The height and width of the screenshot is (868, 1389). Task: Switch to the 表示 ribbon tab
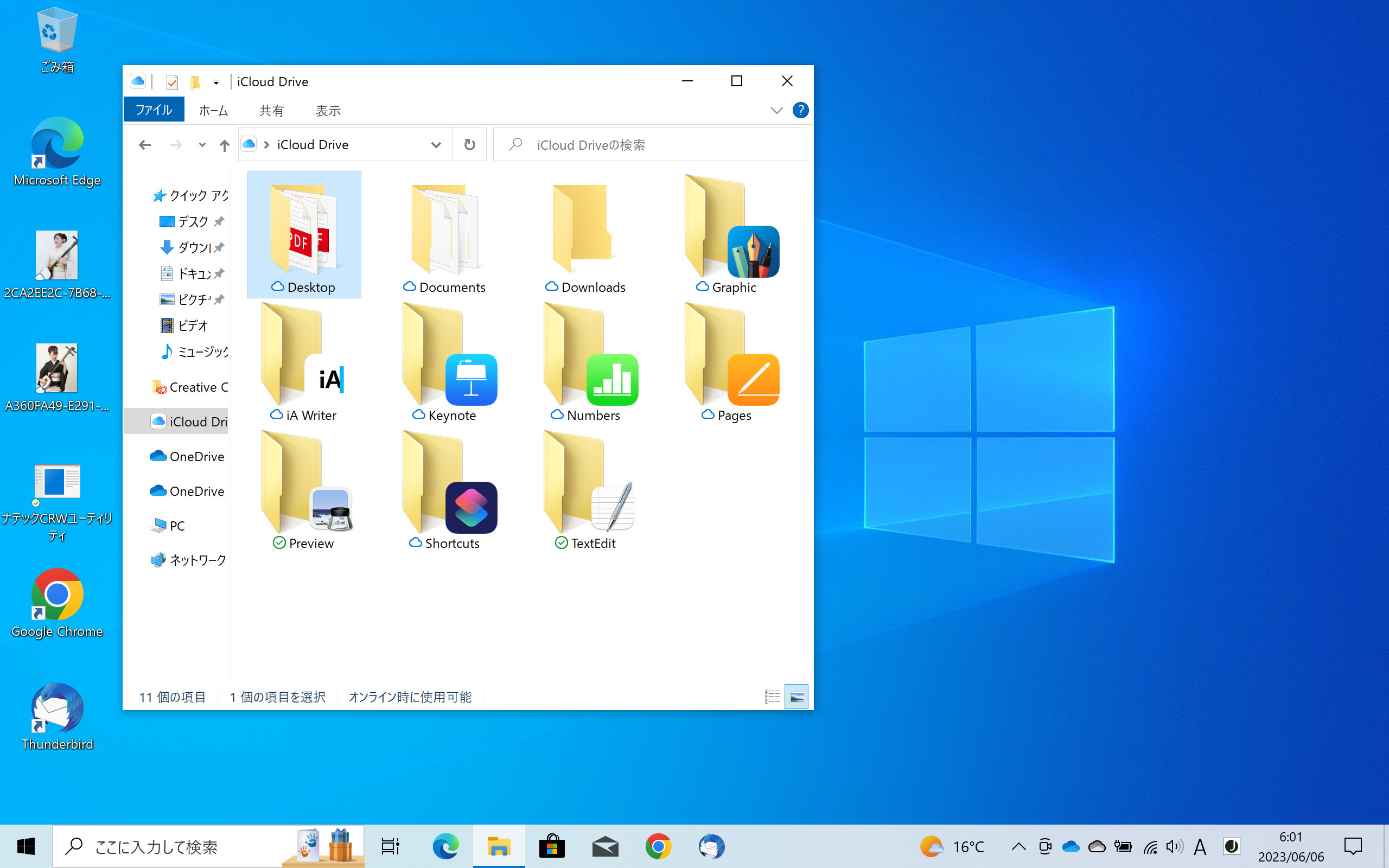(328, 110)
